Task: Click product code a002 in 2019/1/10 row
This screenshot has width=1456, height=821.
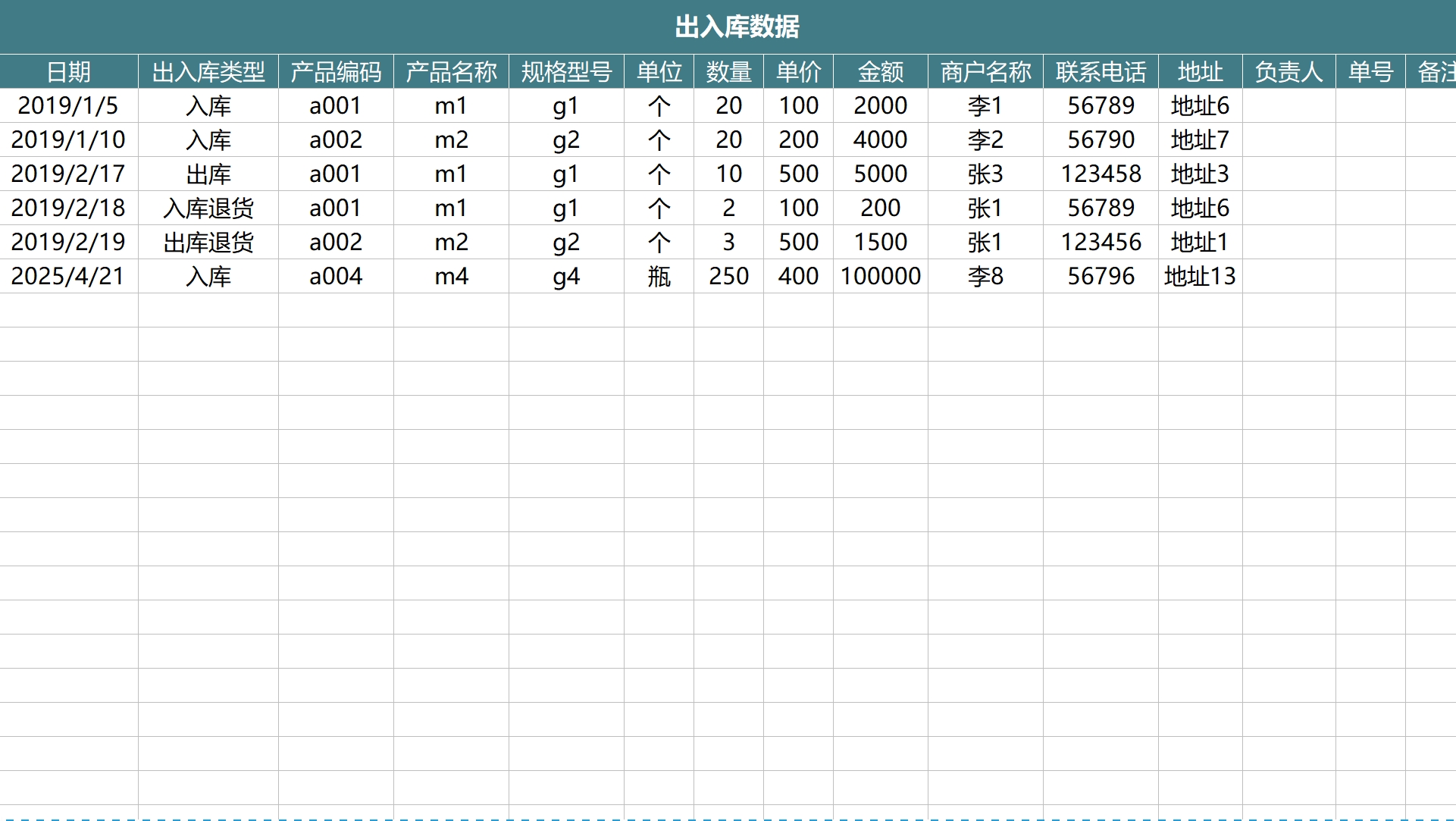Action: click(x=336, y=139)
